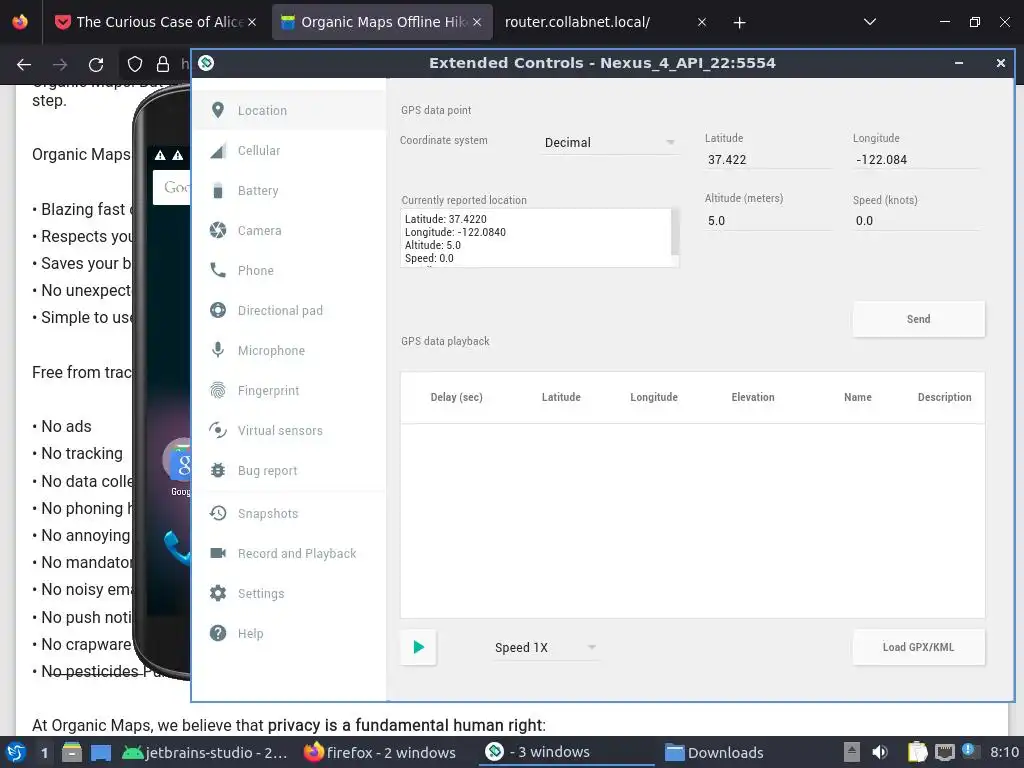
Task: Open firefox - 2 windows taskbar entry
Action: tap(380, 752)
